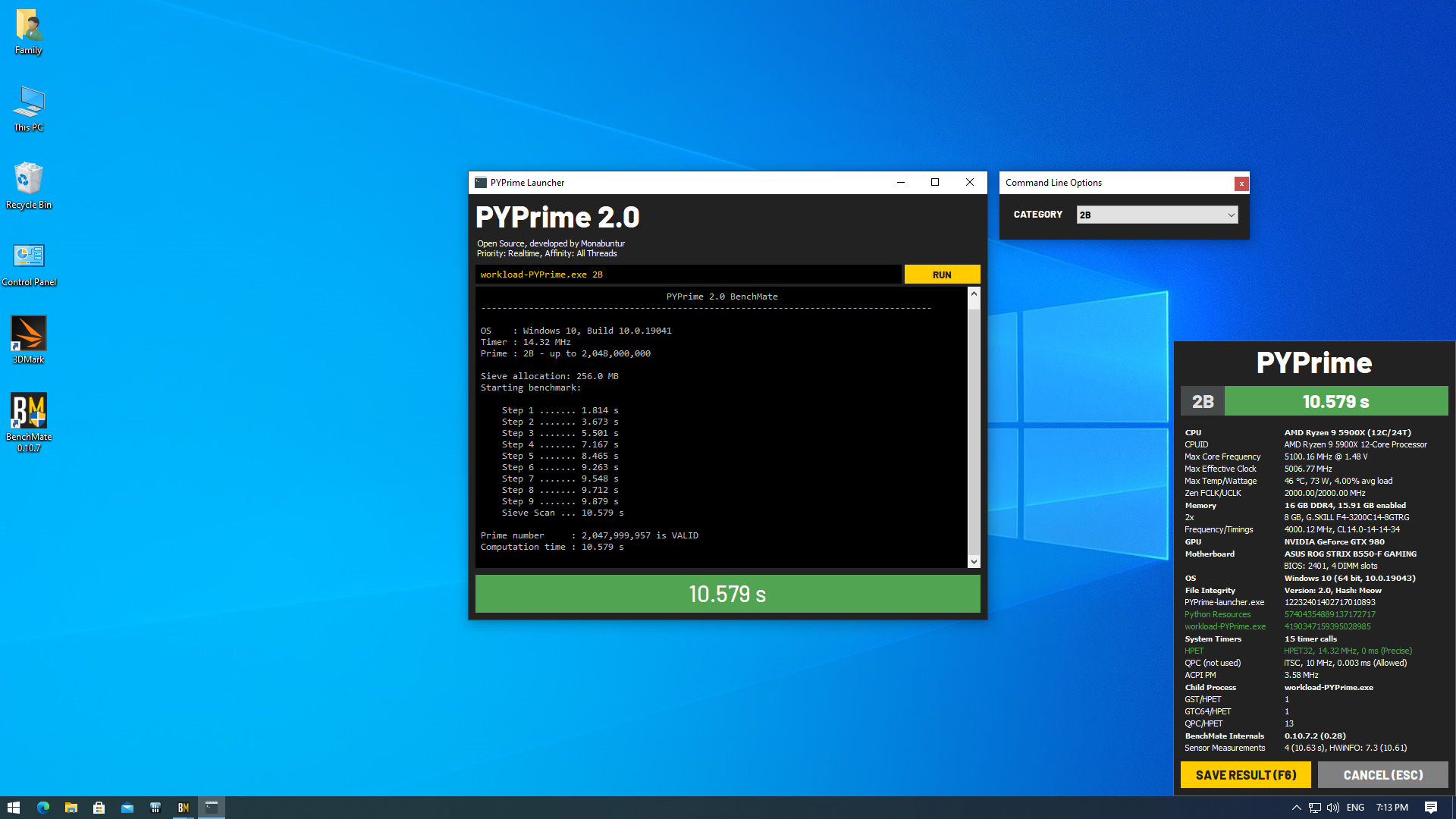This screenshot has width=1456, height=819.
Task: Click the 'Computation time : 10.579 s' line
Action: click(x=552, y=548)
